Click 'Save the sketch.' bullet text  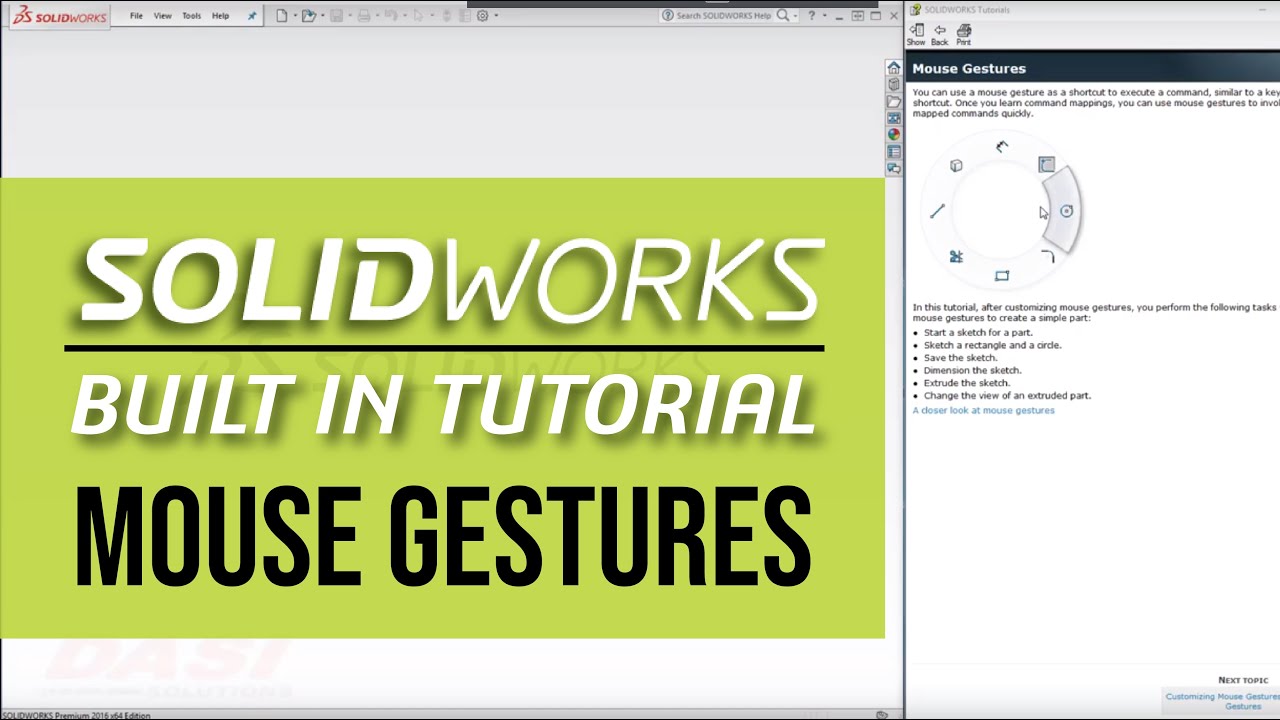pyautogui.click(x=960, y=357)
